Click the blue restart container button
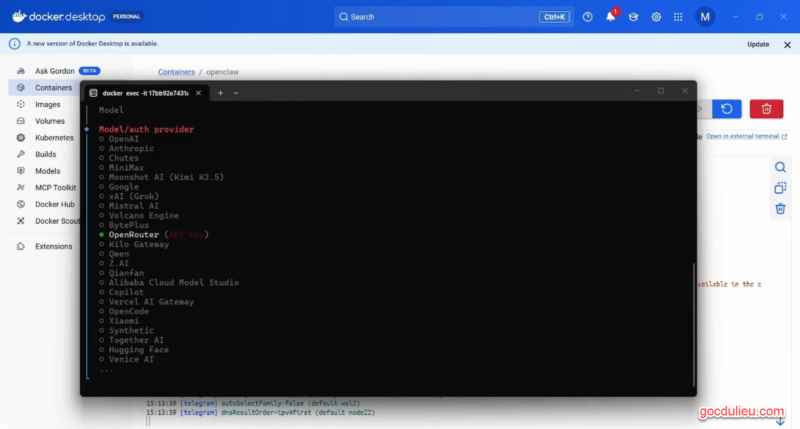800x429 pixels. pyautogui.click(x=727, y=109)
